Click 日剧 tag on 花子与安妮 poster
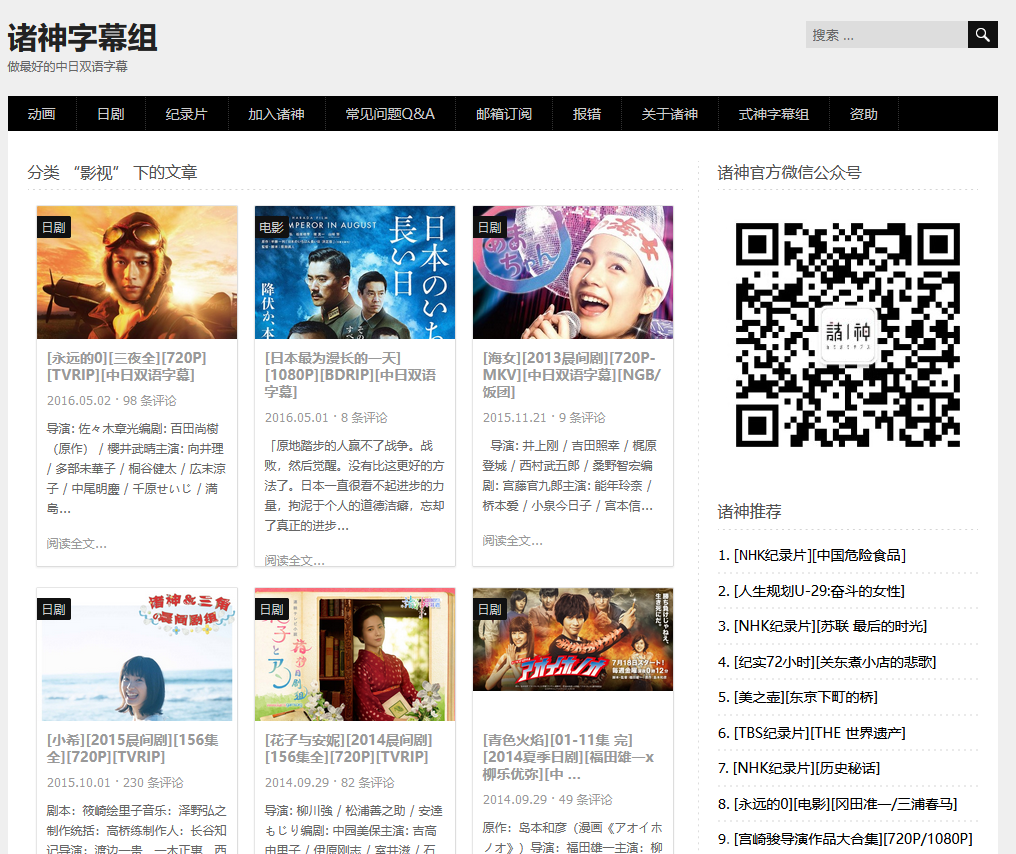The image size is (1016, 854). pyautogui.click(x=271, y=610)
